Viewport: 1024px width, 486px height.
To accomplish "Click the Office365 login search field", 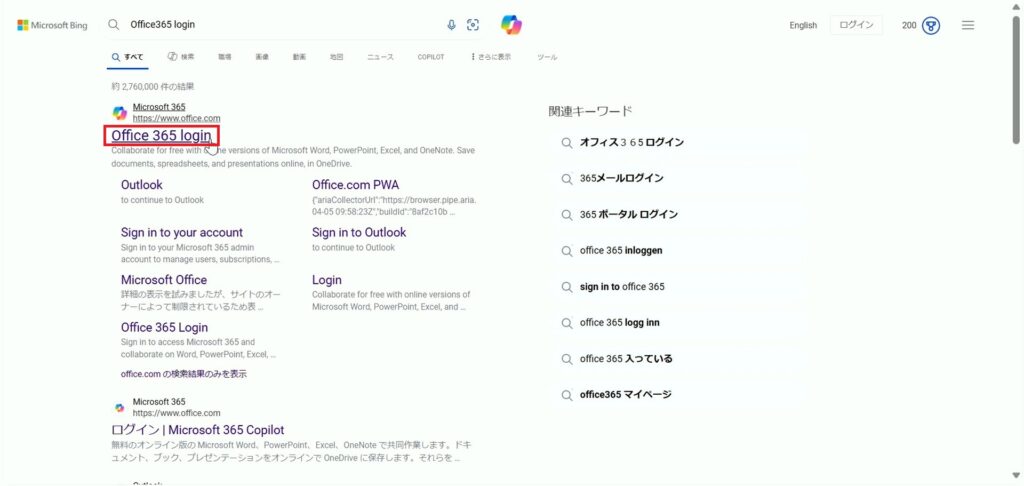I will pyautogui.click(x=281, y=25).
